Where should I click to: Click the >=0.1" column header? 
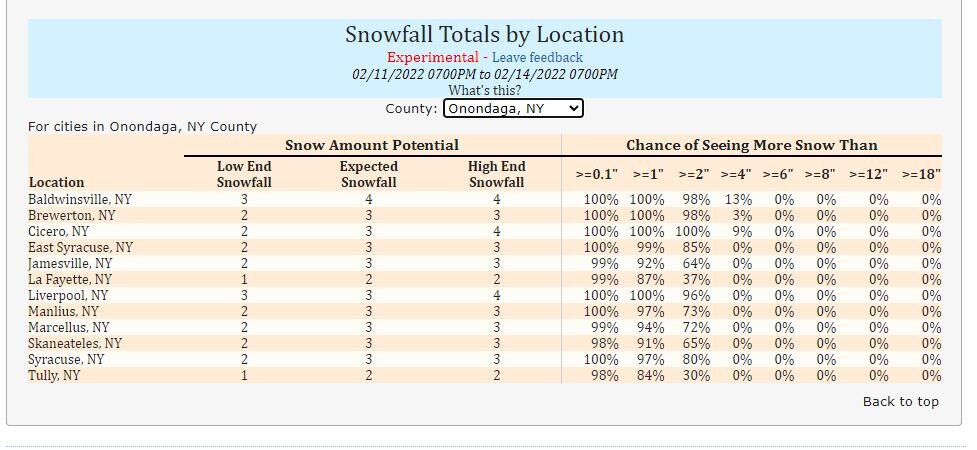tap(596, 175)
